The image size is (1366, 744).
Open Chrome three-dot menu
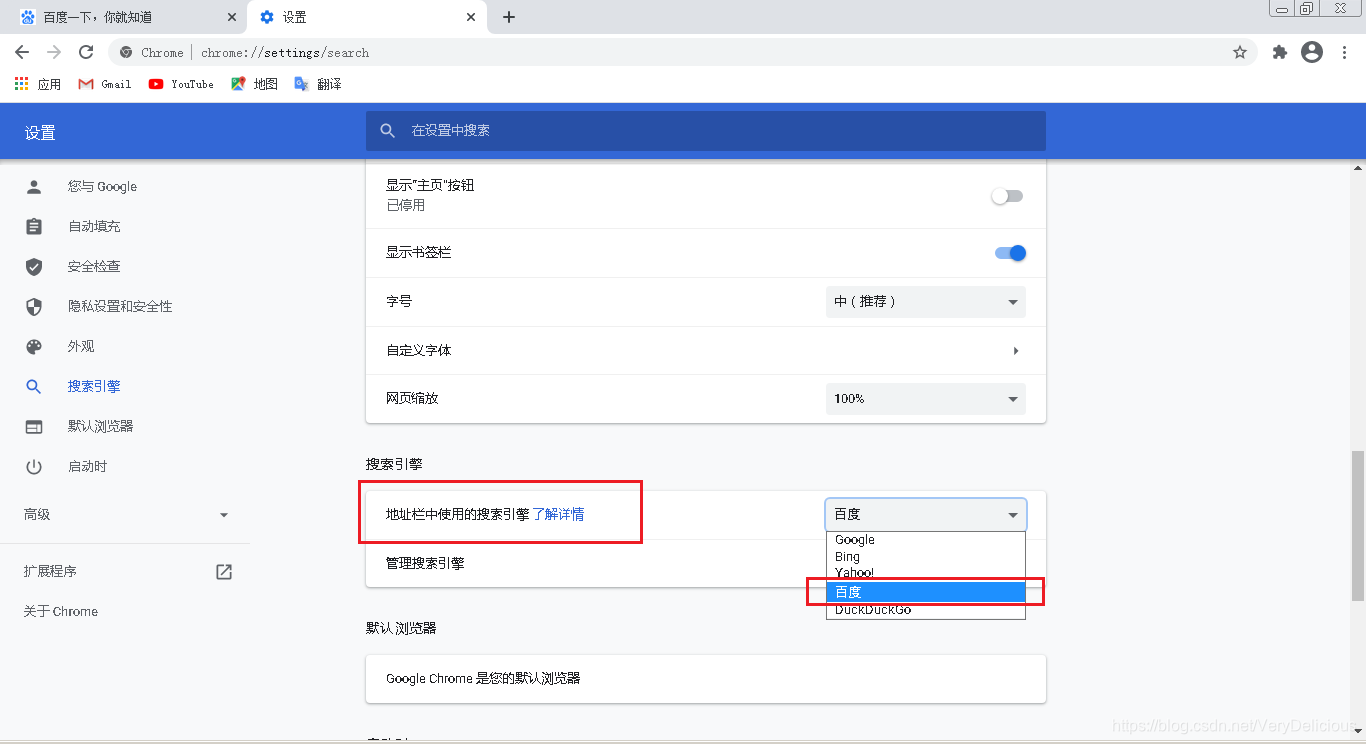tap(1345, 52)
